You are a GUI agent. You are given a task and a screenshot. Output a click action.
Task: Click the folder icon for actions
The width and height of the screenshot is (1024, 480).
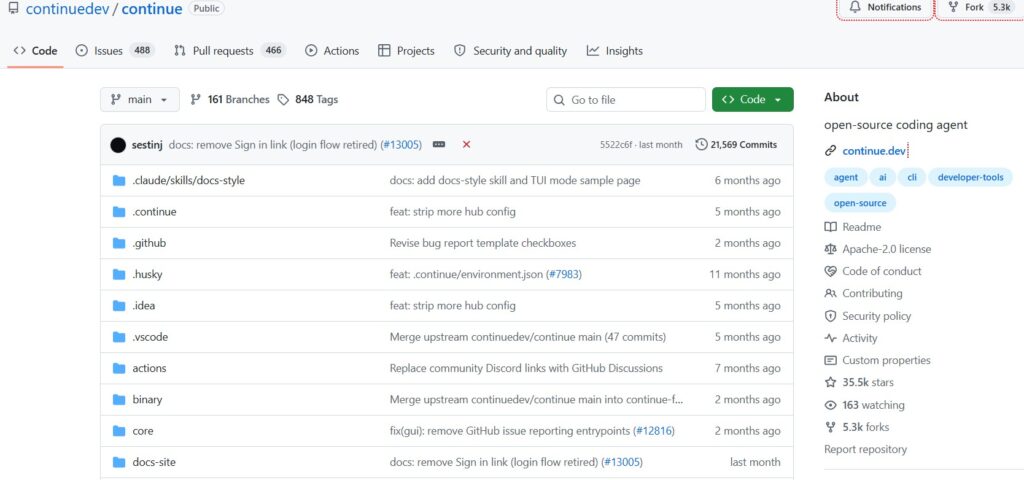pos(119,368)
